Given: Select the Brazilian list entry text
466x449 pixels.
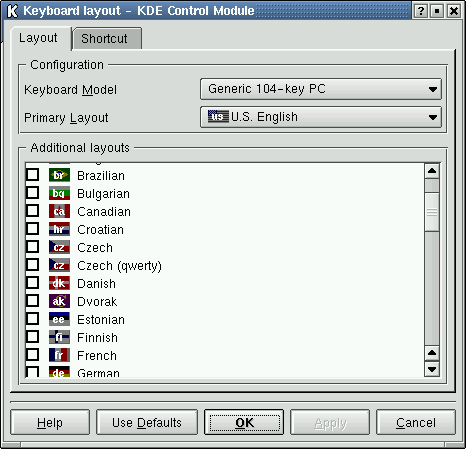Looking at the screenshot, I should pyautogui.click(x=101, y=176).
